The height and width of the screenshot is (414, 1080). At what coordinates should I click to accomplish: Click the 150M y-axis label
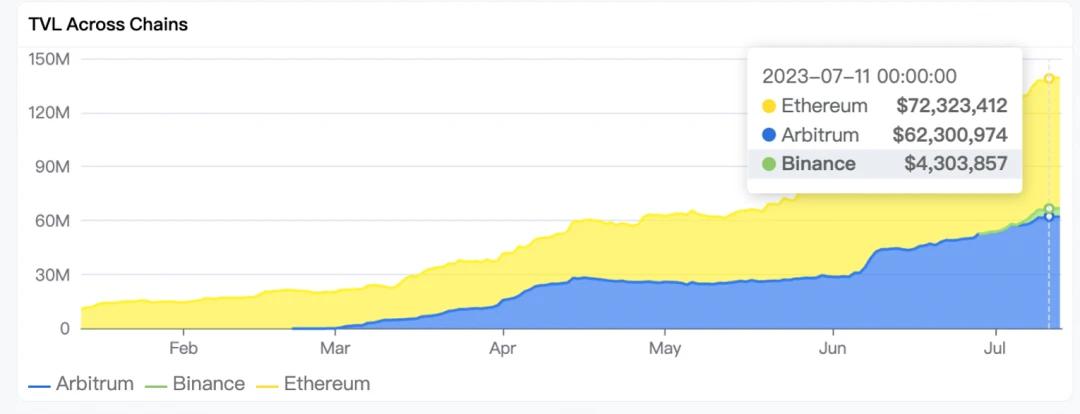tap(48, 59)
